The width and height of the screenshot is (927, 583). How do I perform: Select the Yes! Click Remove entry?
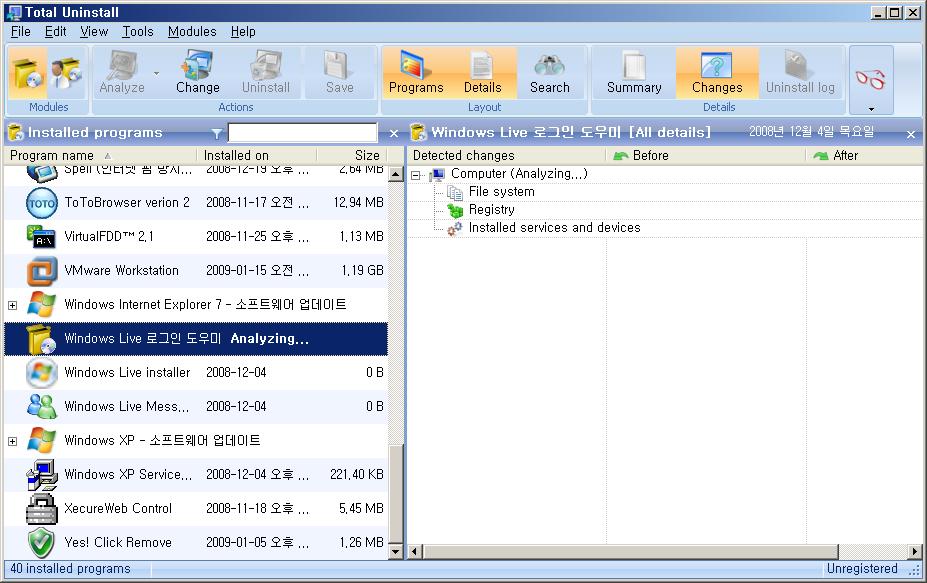[x=196, y=543]
